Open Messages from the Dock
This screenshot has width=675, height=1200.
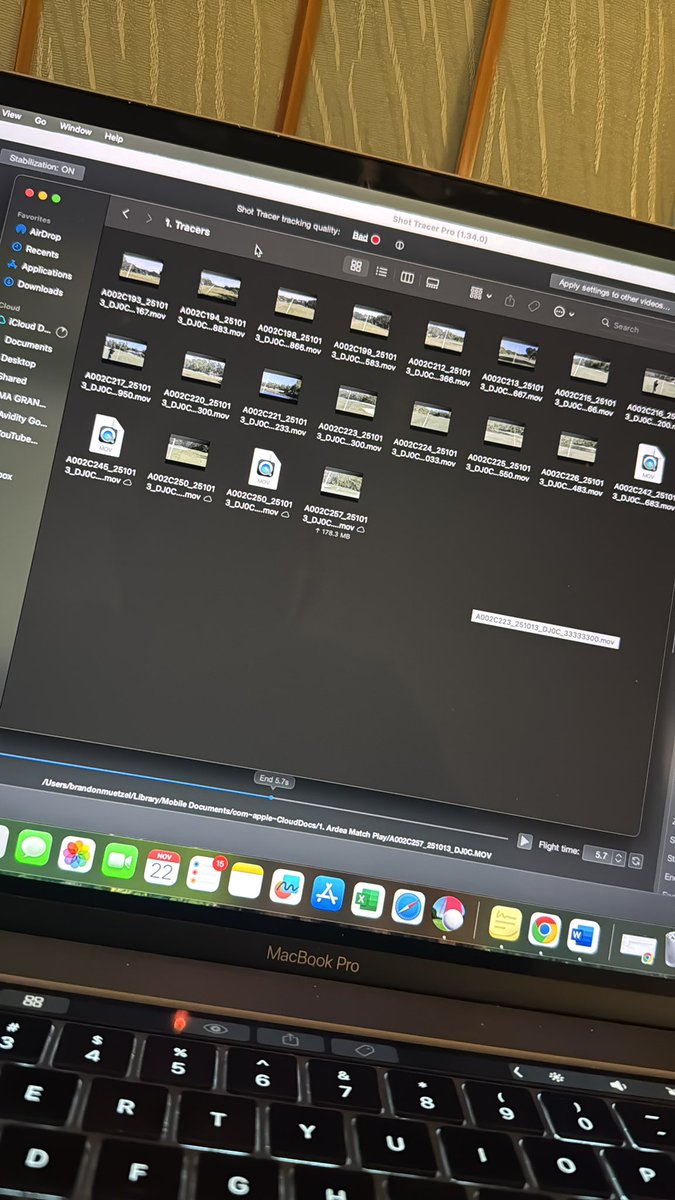(x=33, y=847)
